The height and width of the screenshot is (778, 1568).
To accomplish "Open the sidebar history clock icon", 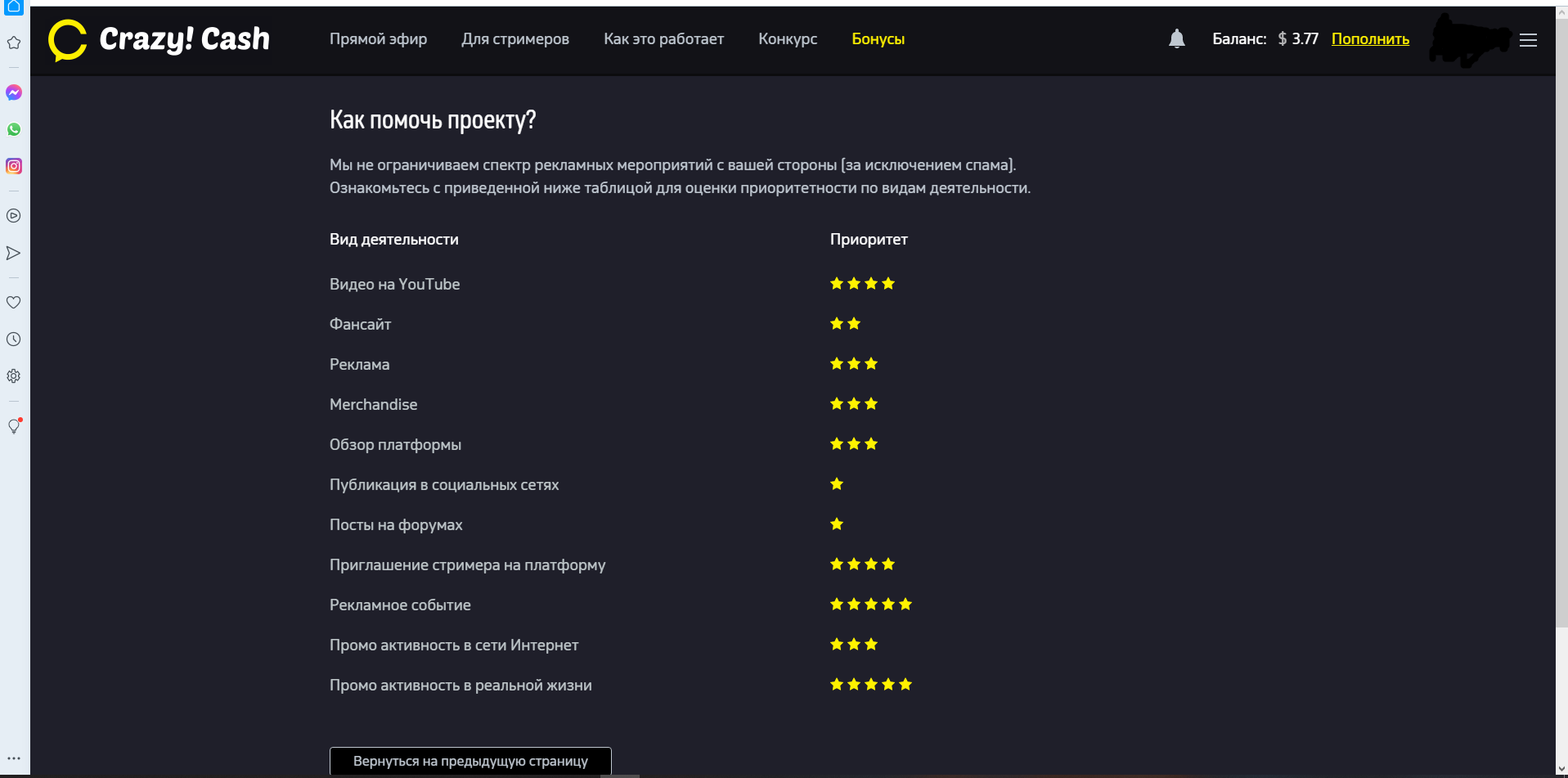I will pos(14,340).
